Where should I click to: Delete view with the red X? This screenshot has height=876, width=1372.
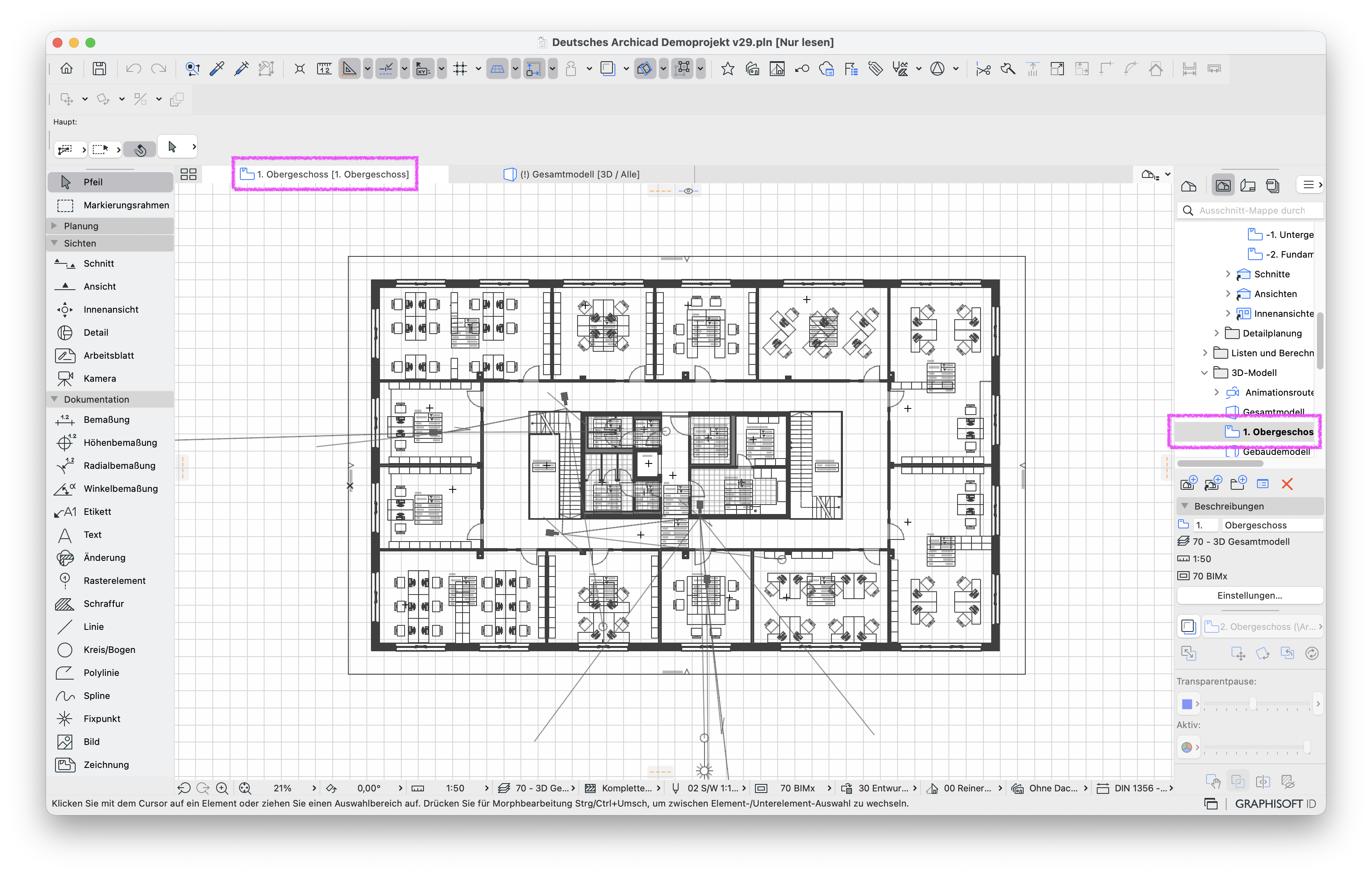tap(1287, 484)
